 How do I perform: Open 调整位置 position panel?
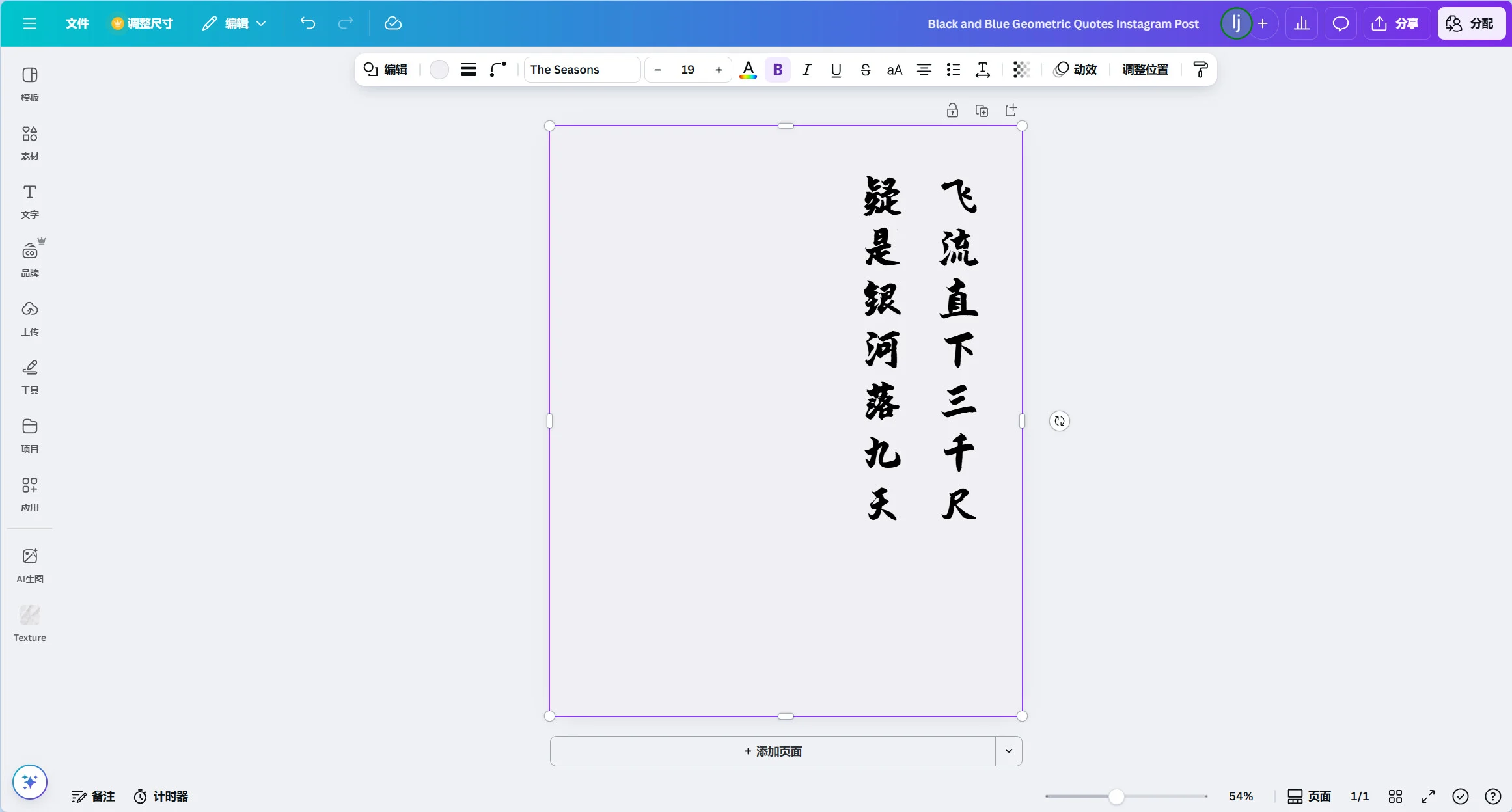click(x=1146, y=70)
